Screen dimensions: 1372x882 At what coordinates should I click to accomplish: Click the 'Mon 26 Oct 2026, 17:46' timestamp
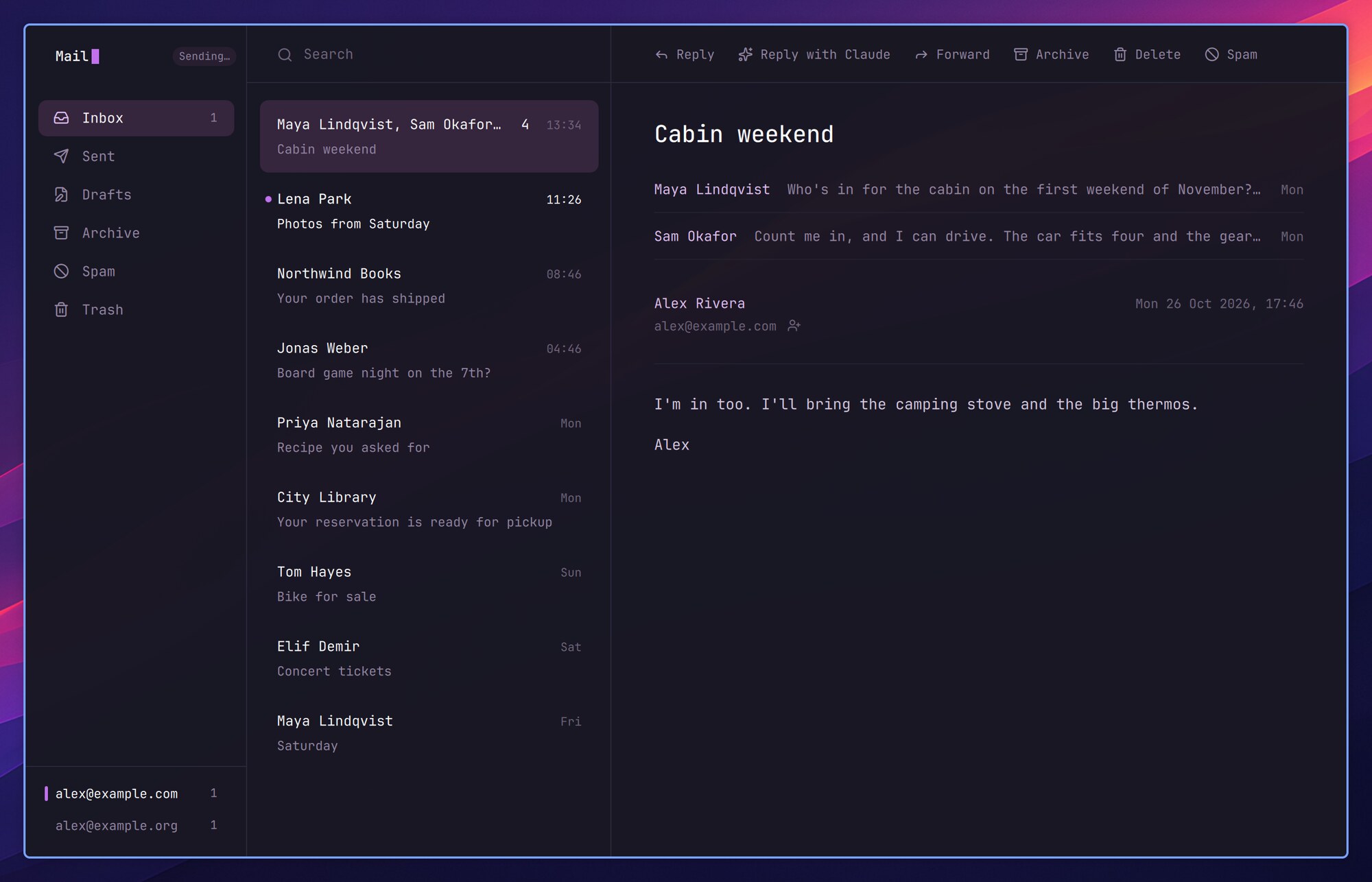pos(1219,304)
